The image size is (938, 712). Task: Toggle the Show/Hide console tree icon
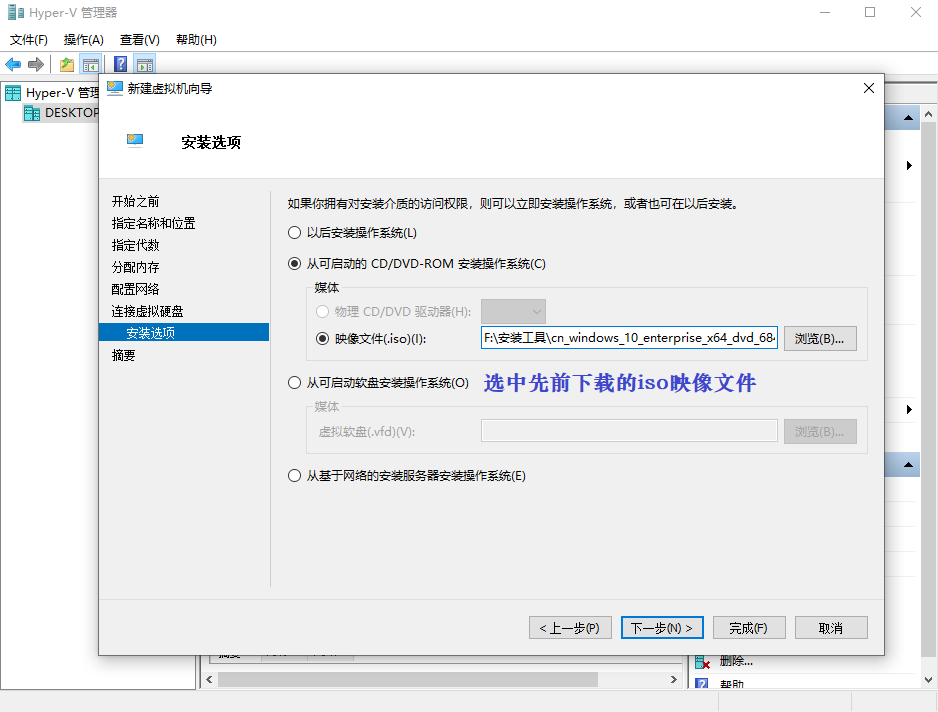(x=91, y=64)
